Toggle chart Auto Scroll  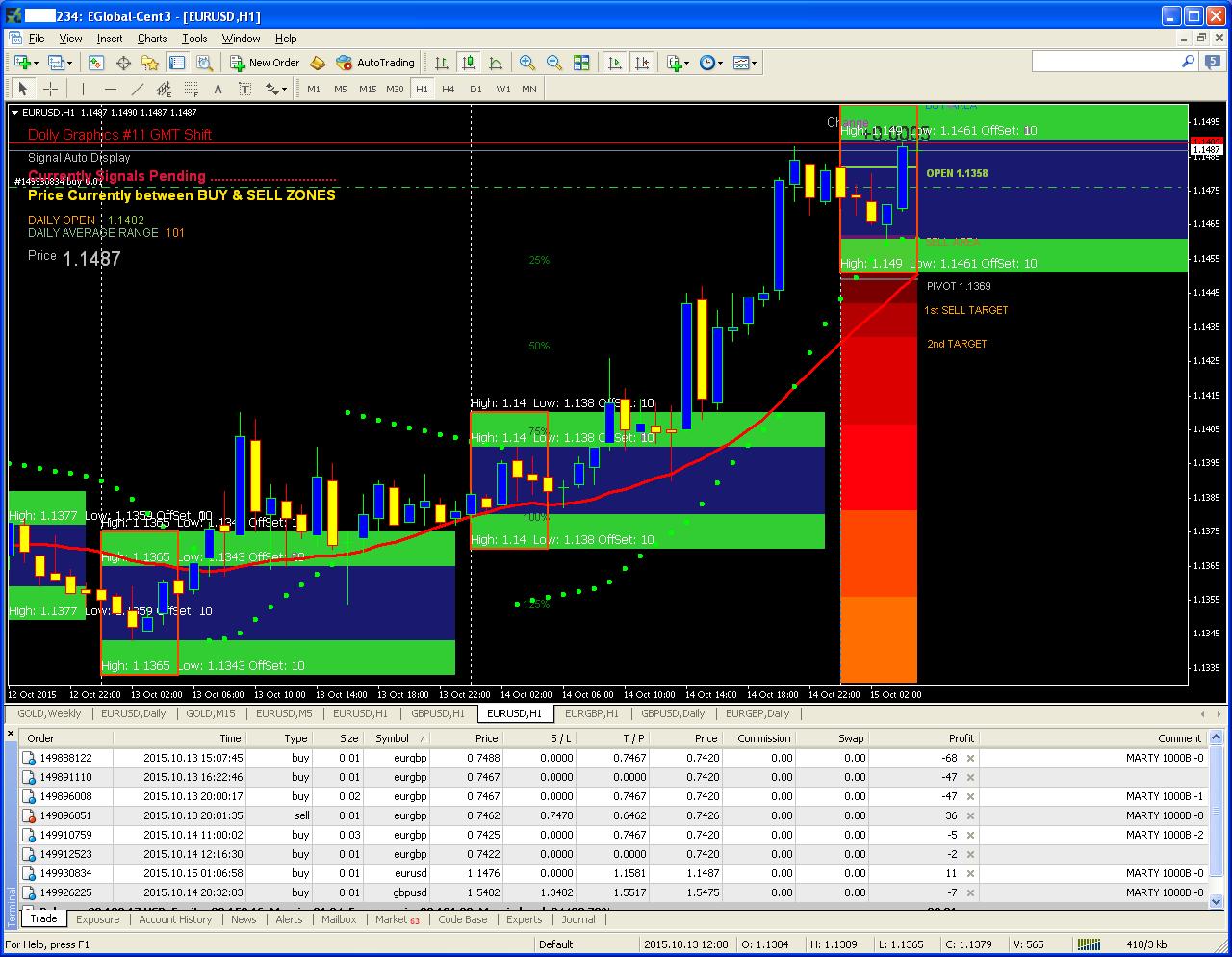point(615,63)
